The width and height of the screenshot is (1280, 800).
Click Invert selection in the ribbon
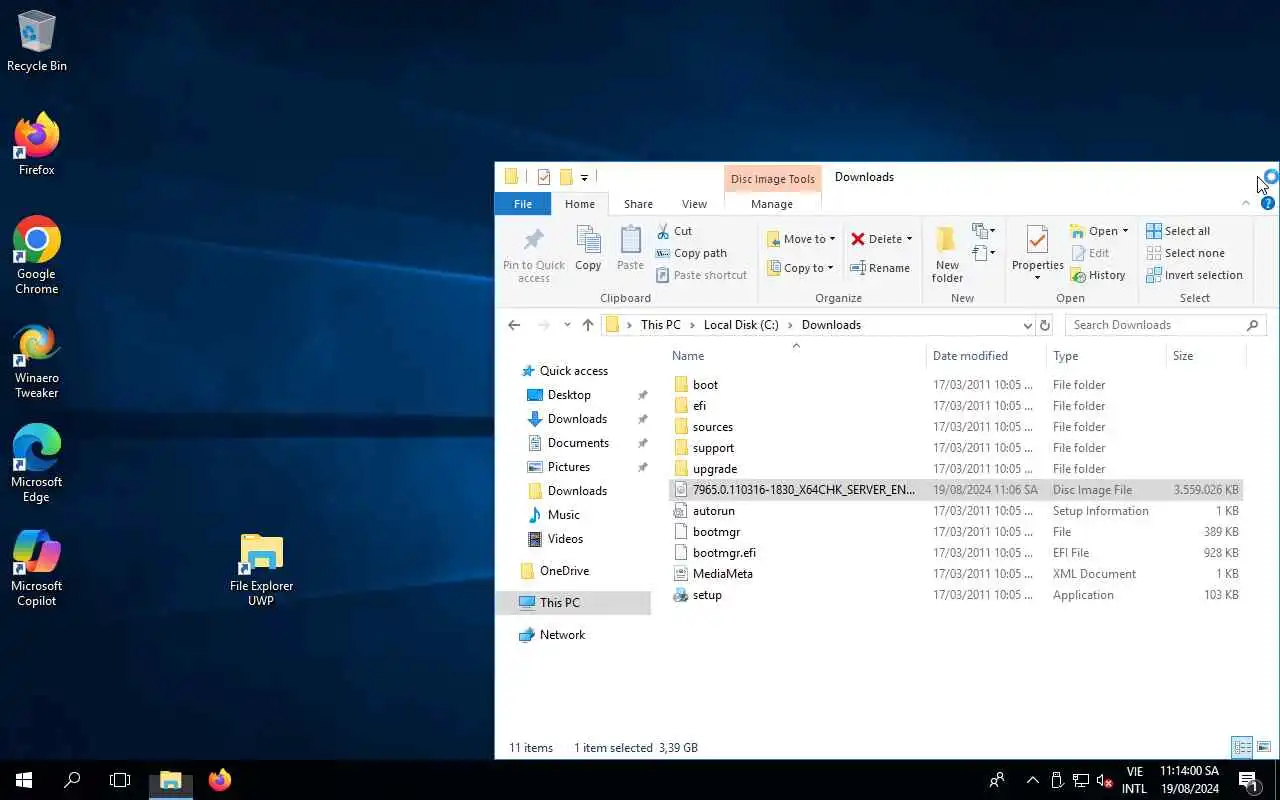(x=1195, y=275)
